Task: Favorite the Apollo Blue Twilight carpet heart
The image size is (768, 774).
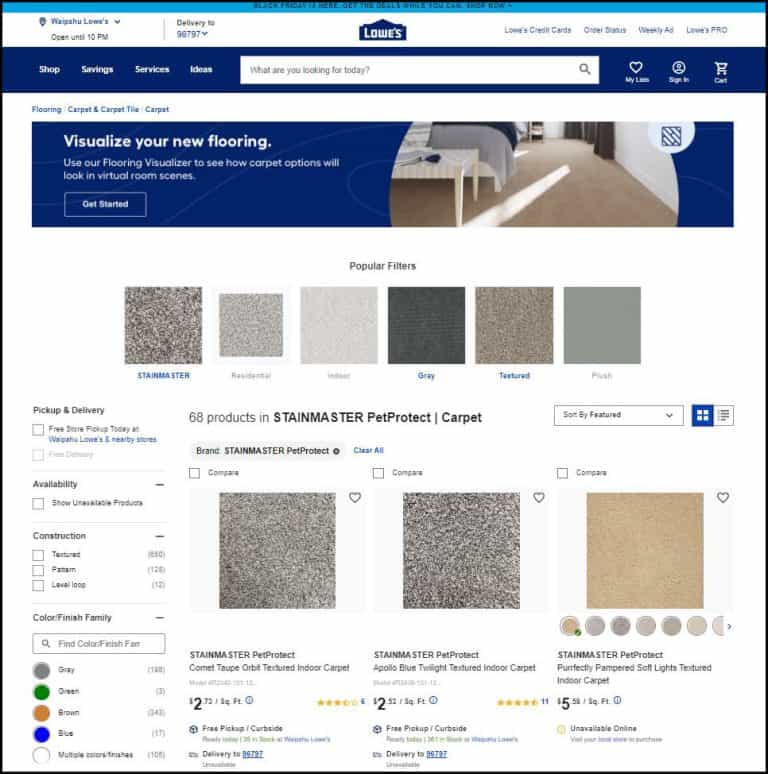Action: (x=538, y=498)
